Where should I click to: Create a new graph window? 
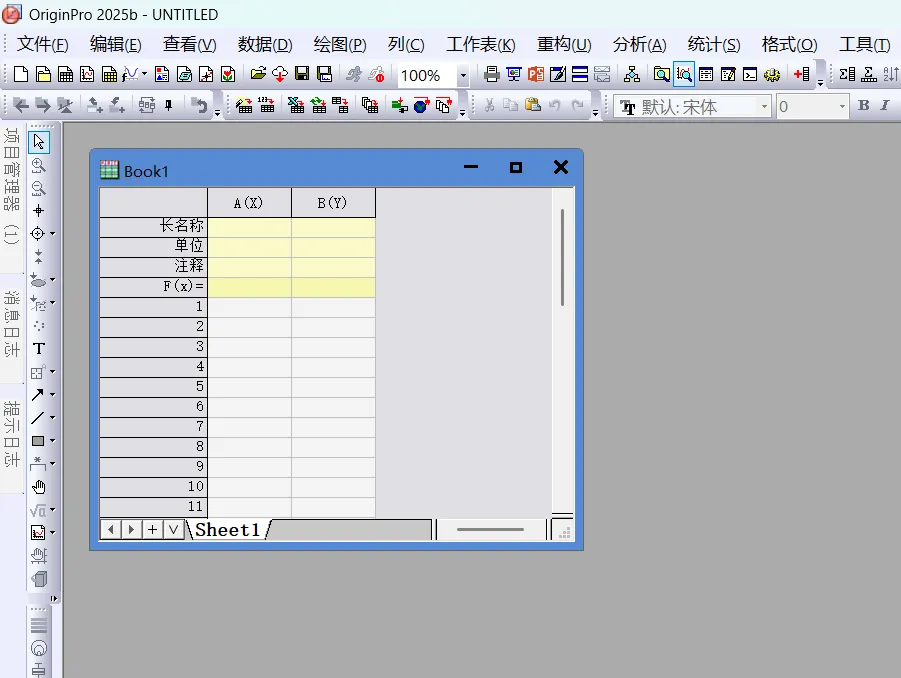click(x=87, y=74)
